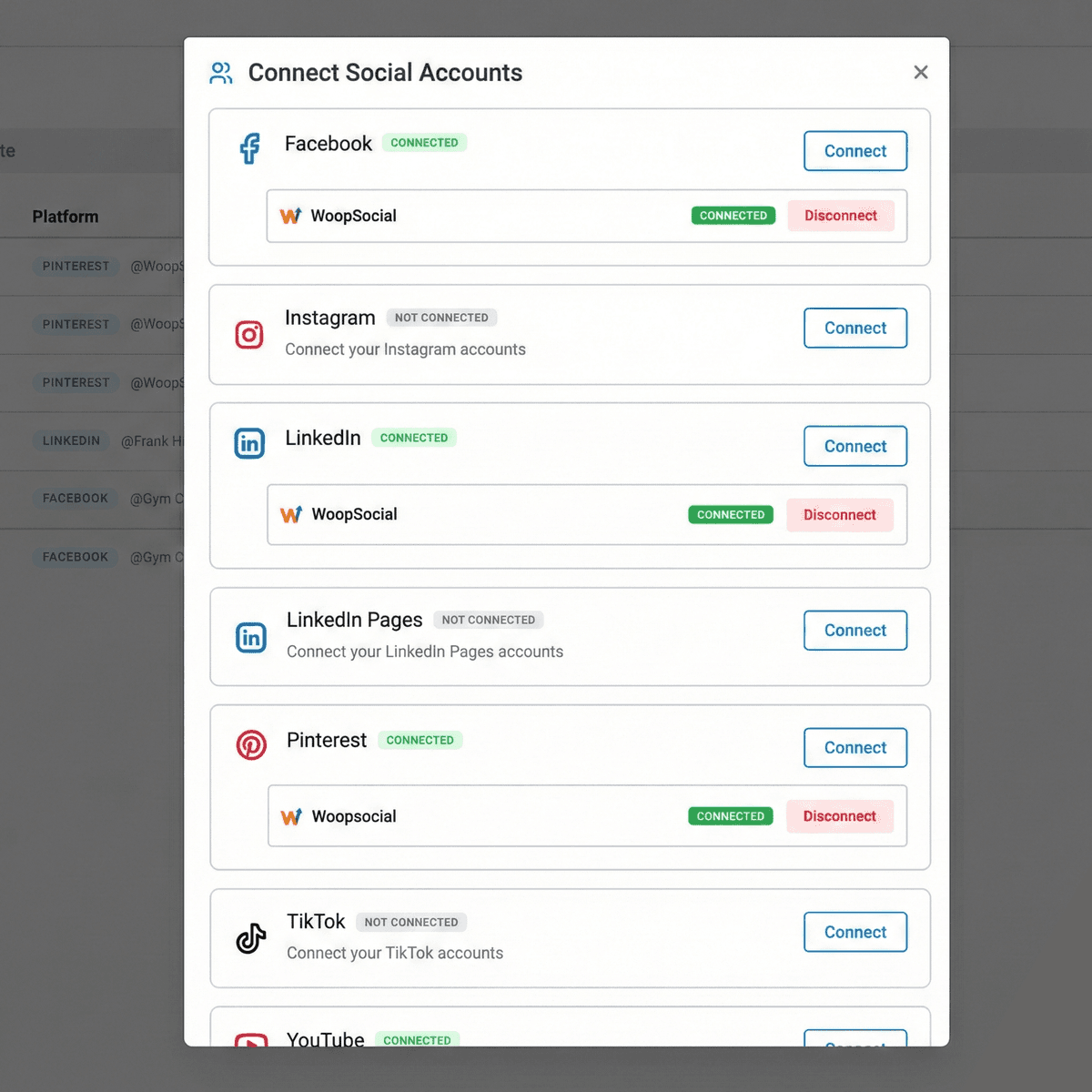Click the YouTube platform icon
1092x1092 pixels.
pyautogui.click(x=250, y=1041)
